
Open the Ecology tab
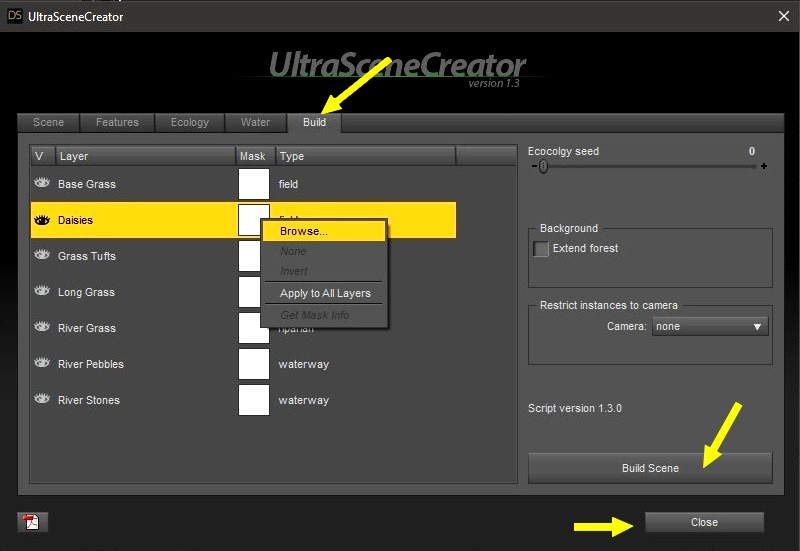point(190,122)
